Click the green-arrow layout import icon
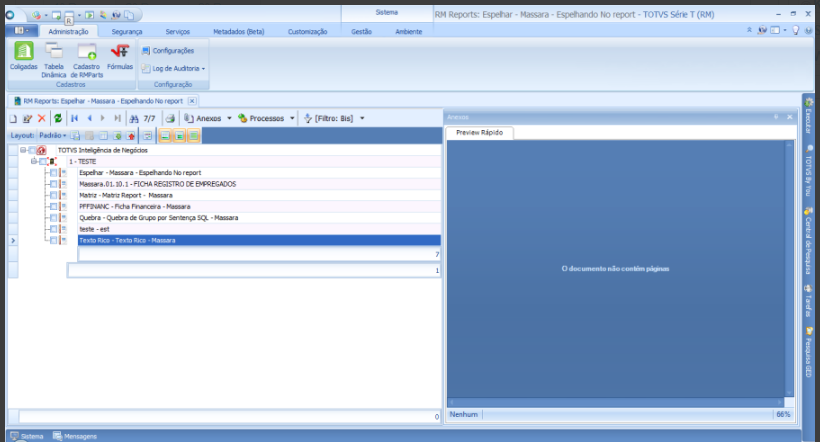820x442 pixels. pos(117,136)
